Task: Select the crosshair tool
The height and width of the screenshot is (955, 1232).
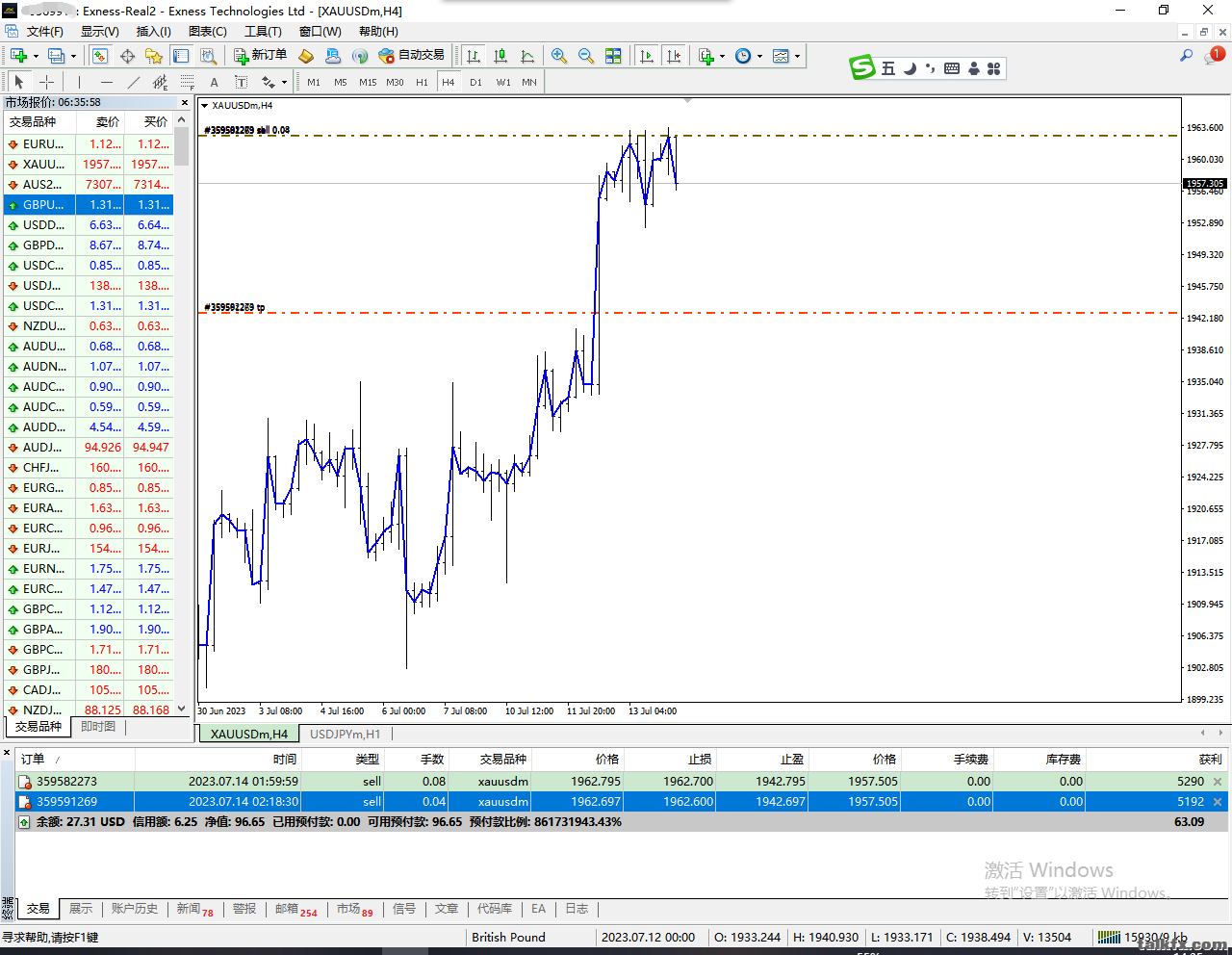Action: (46, 82)
